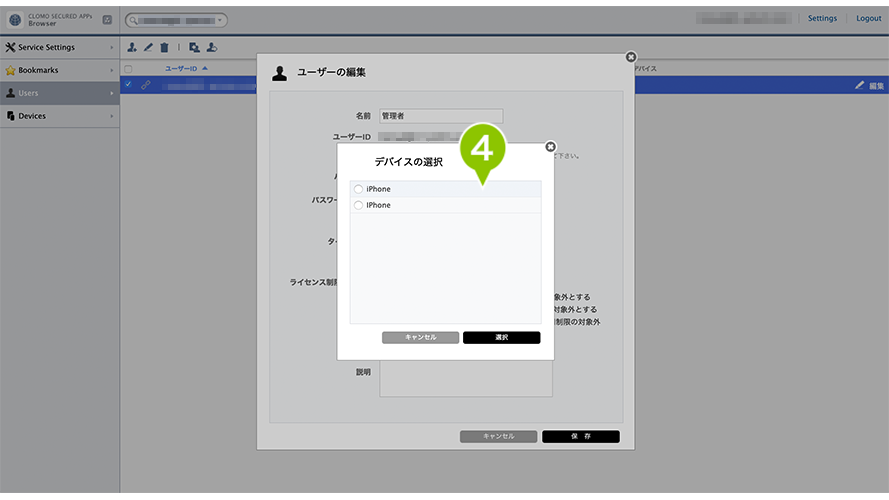This screenshot has width=889, height=500.
Task: Open the search box dropdown arrow
Action: tap(219, 19)
